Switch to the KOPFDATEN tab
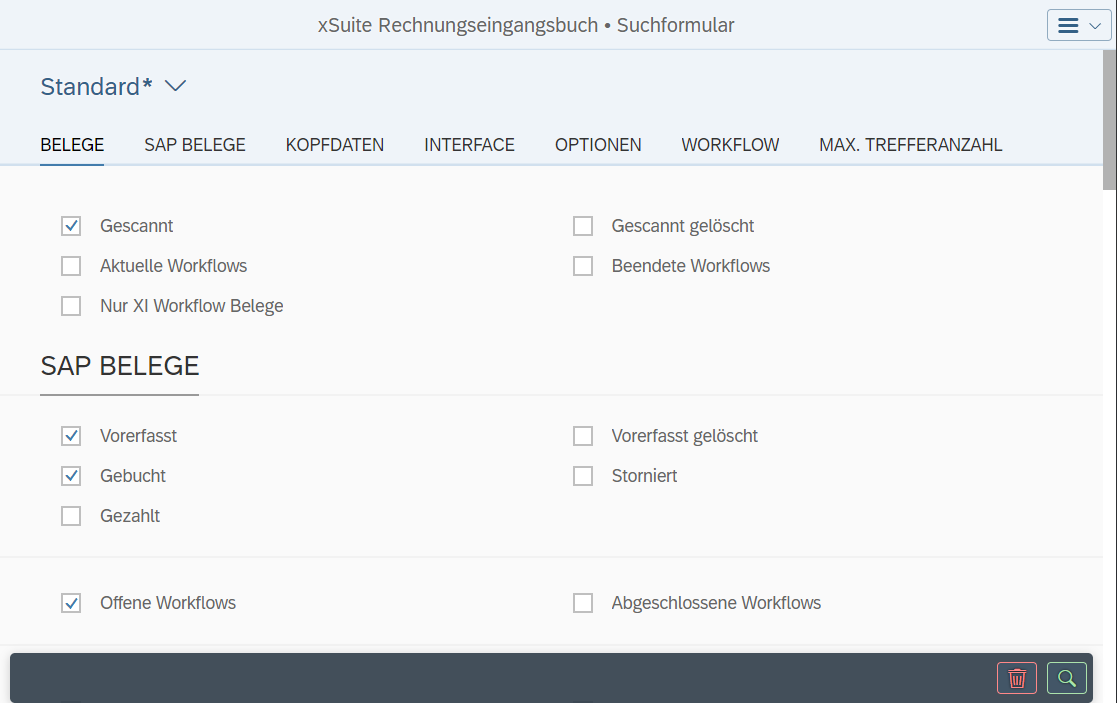The height and width of the screenshot is (703, 1117). (x=334, y=144)
